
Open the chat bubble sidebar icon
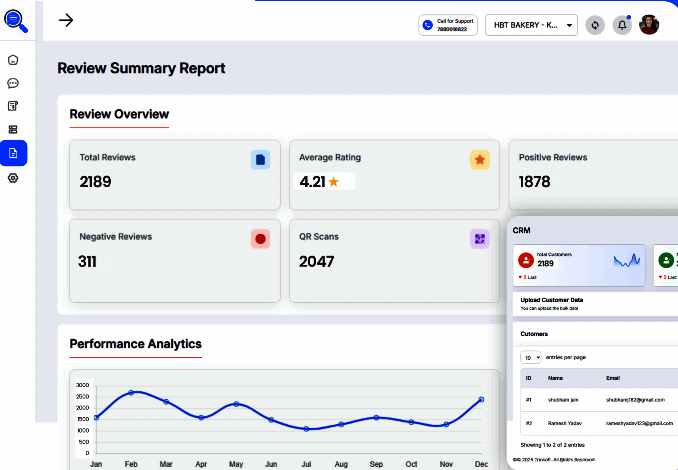13,83
